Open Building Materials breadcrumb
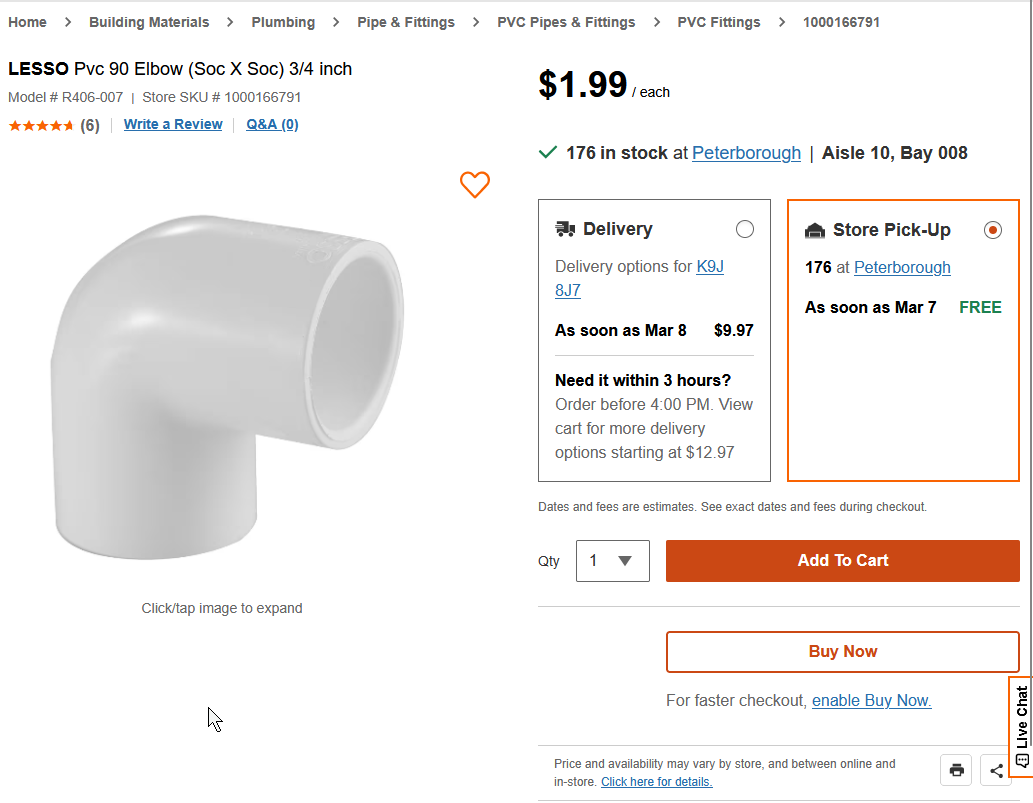The width and height of the screenshot is (1033, 803). (x=149, y=22)
